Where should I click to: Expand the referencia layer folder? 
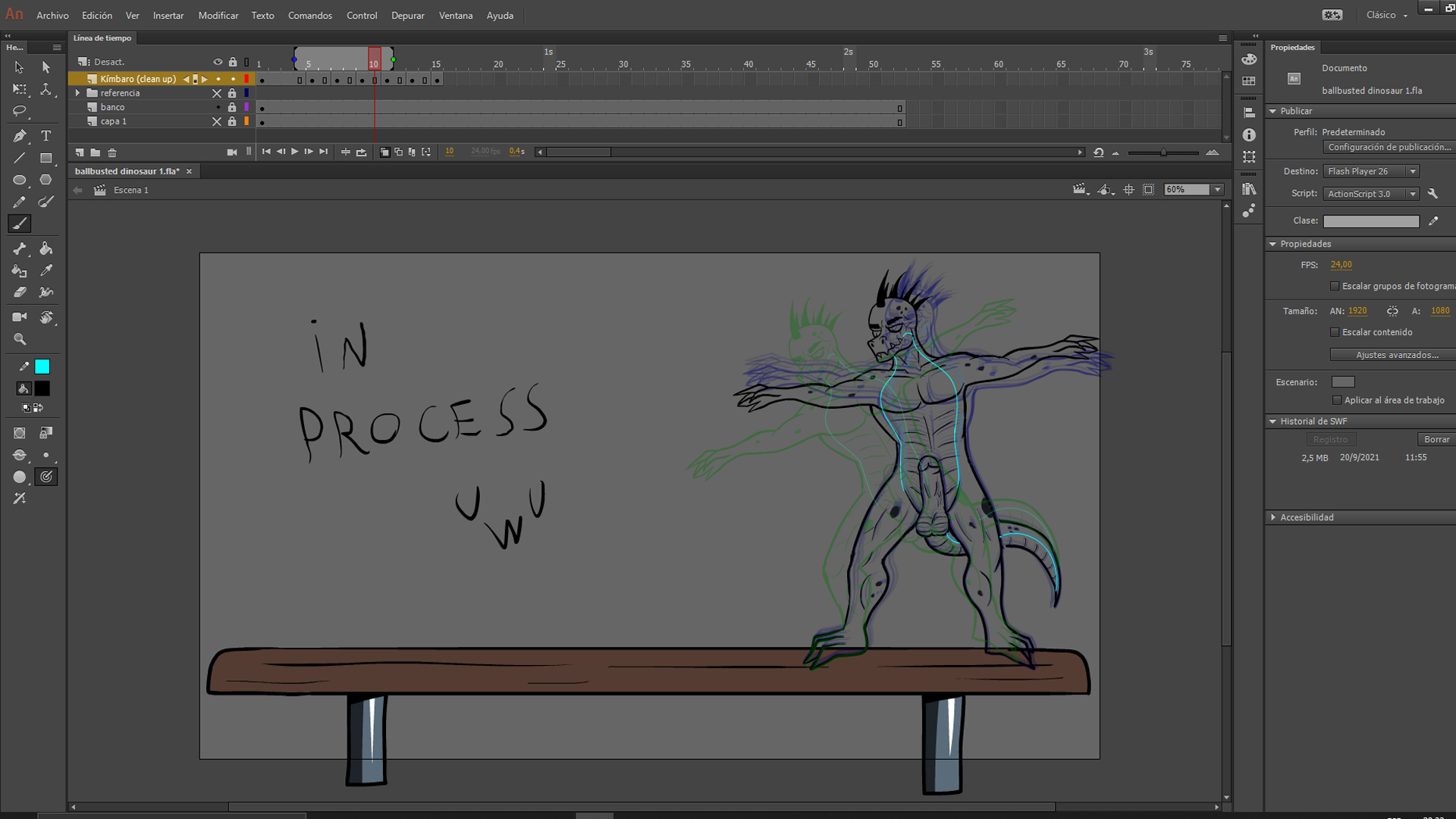(x=77, y=93)
